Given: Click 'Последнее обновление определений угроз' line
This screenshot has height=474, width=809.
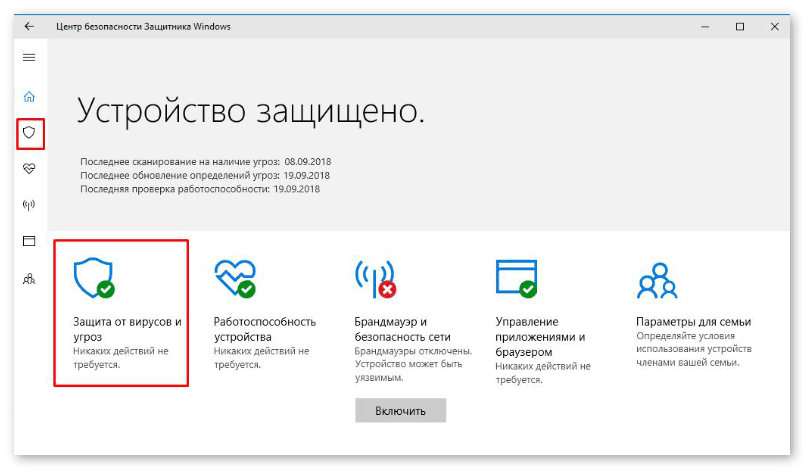Looking at the screenshot, I should [205, 175].
